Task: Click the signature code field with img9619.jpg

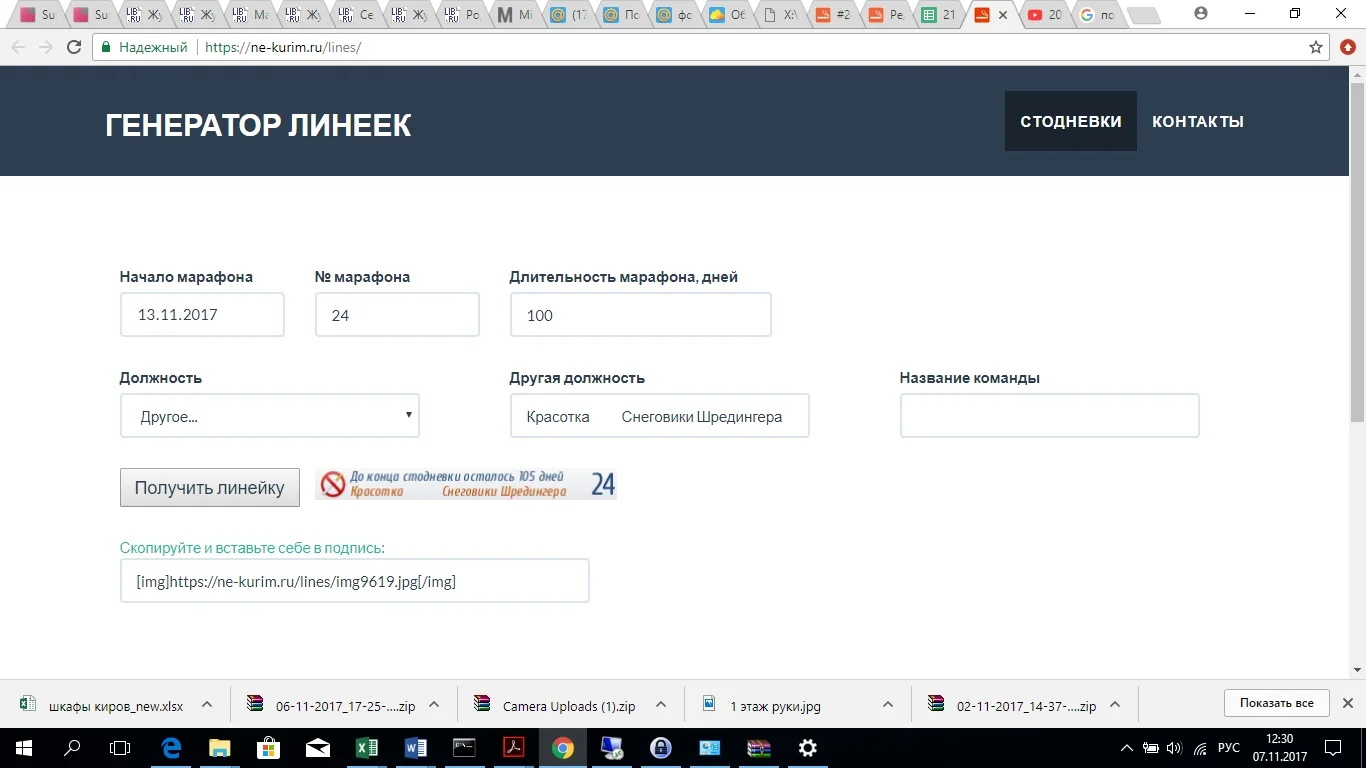Action: pos(355,581)
